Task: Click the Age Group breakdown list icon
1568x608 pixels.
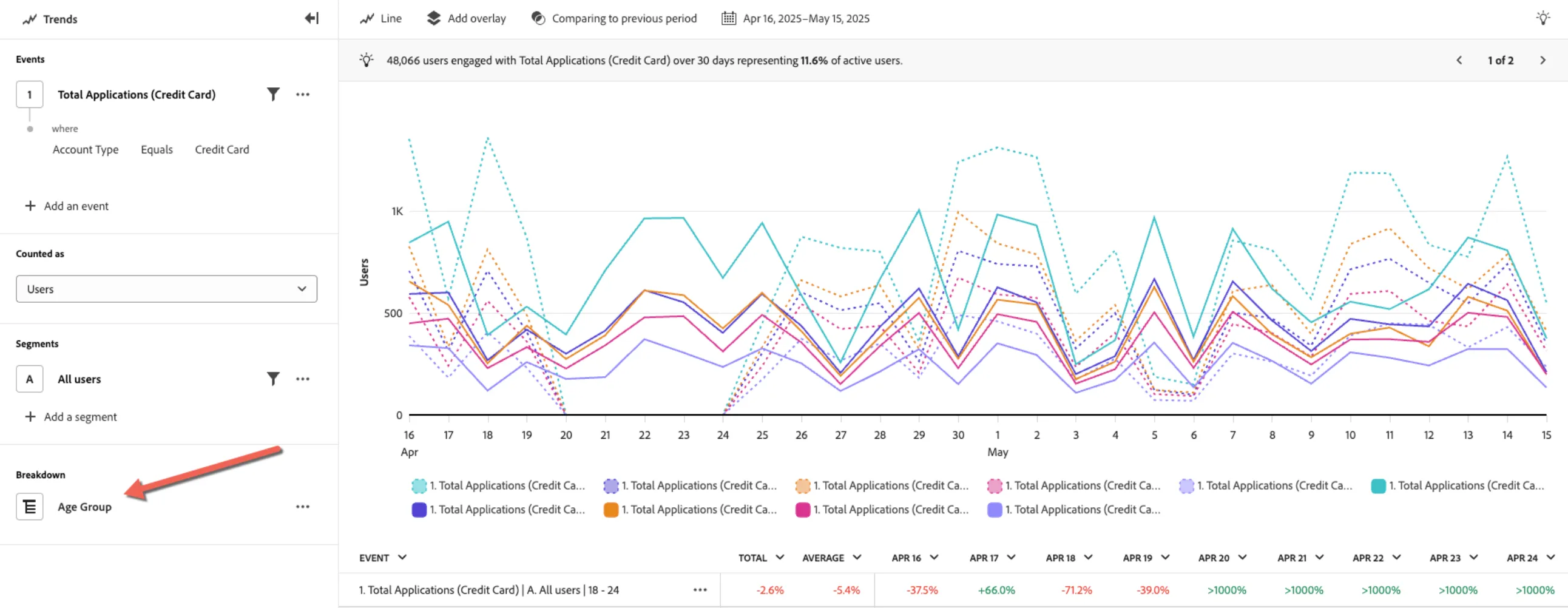Action: [x=29, y=507]
